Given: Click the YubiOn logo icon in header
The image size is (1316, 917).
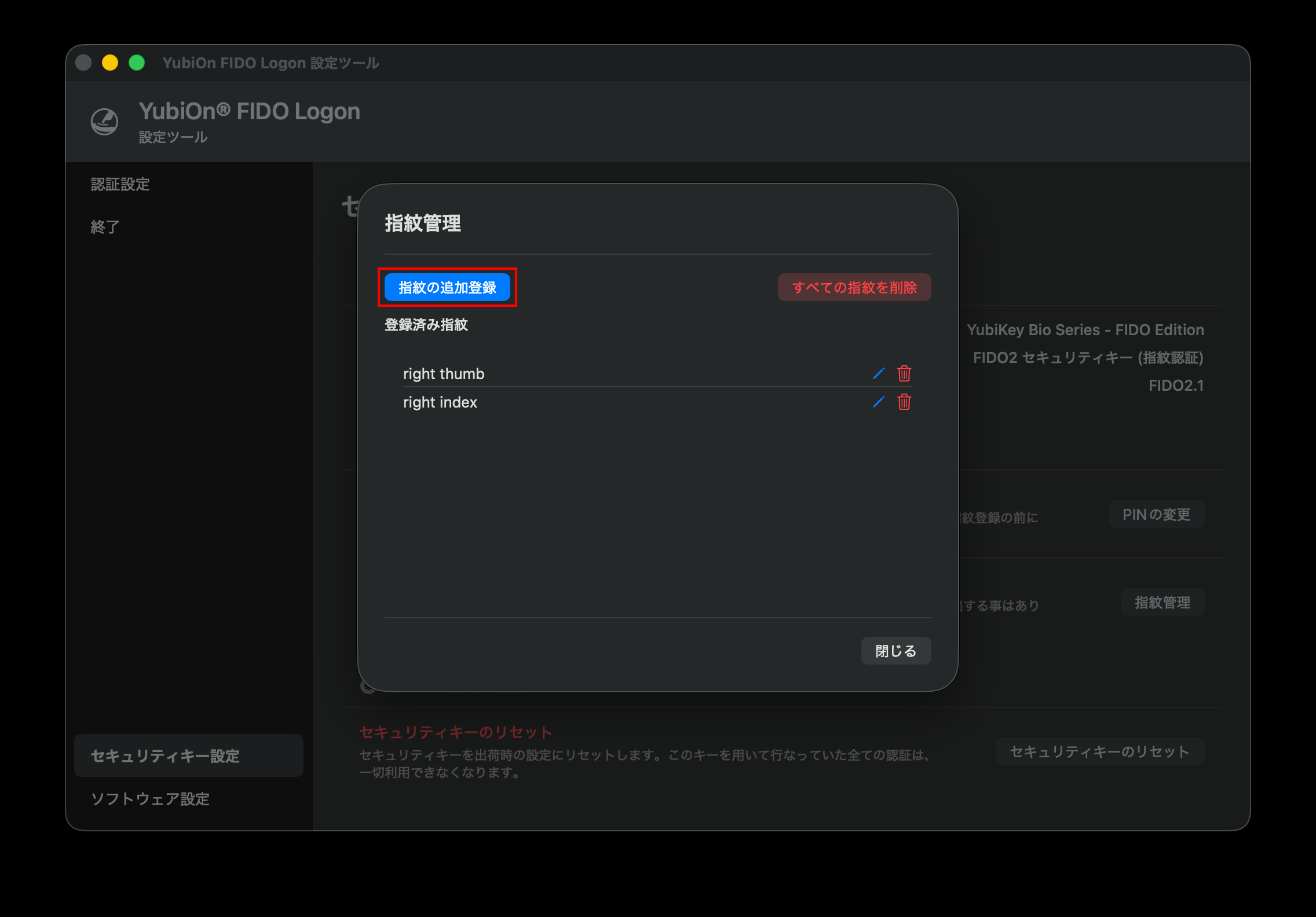Looking at the screenshot, I should (105, 122).
